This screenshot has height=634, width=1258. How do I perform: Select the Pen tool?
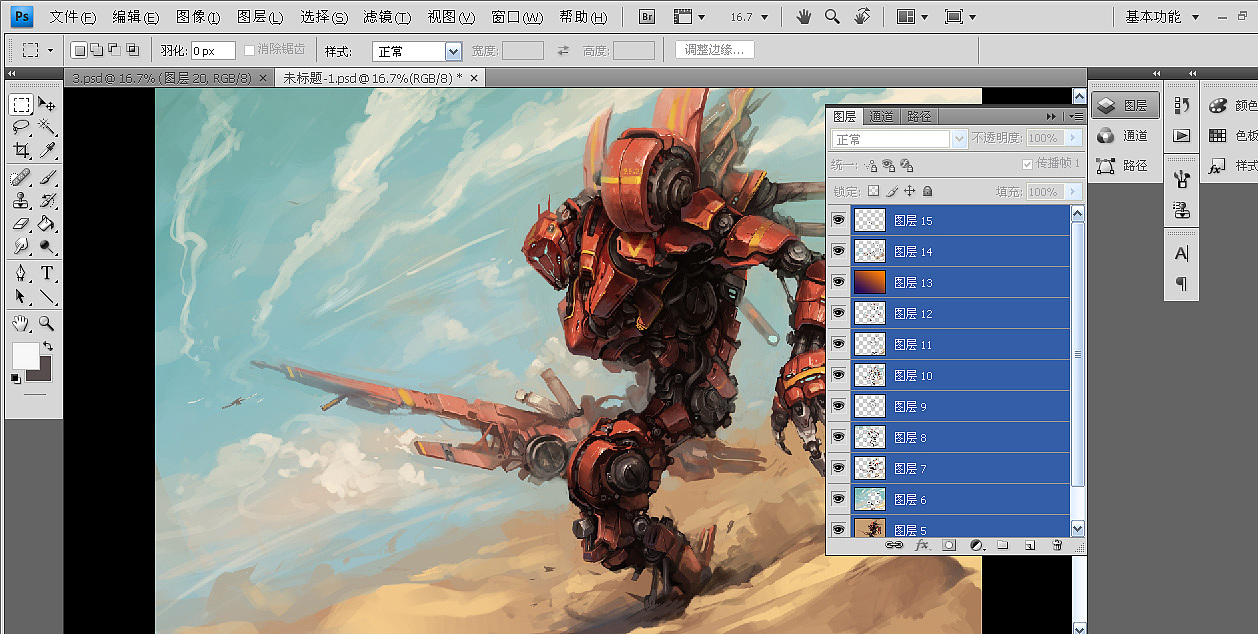tap(21, 273)
